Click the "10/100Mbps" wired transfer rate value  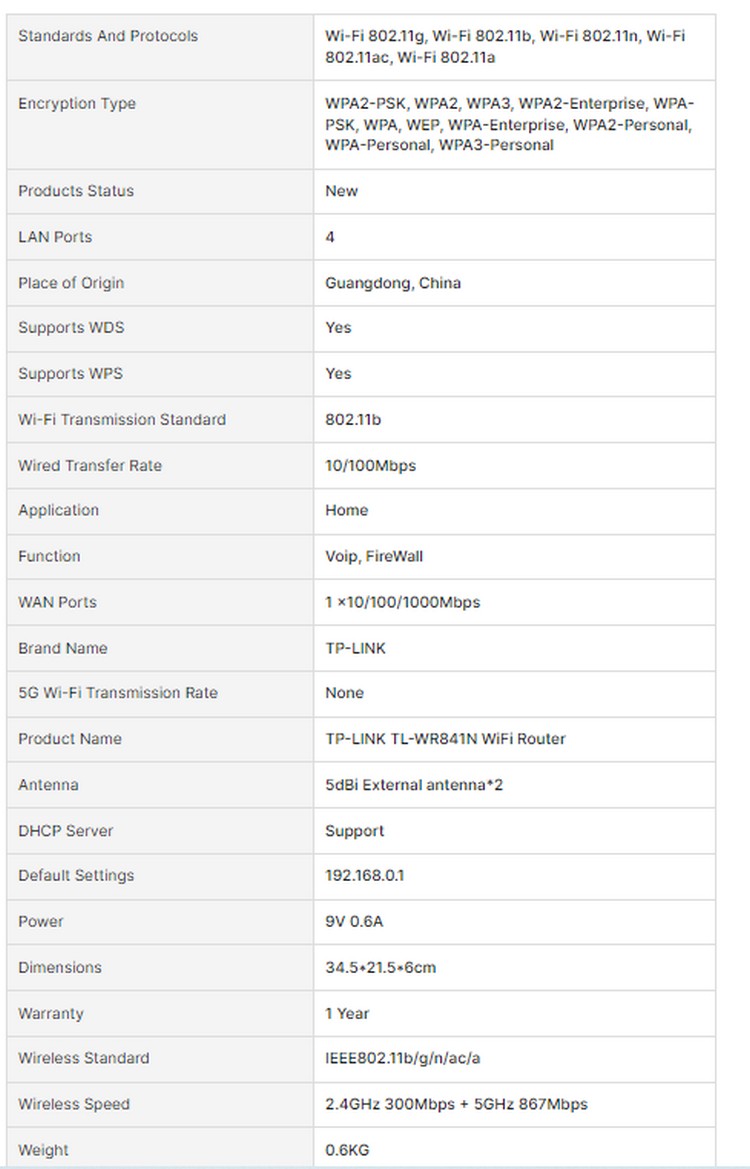[x=370, y=466]
